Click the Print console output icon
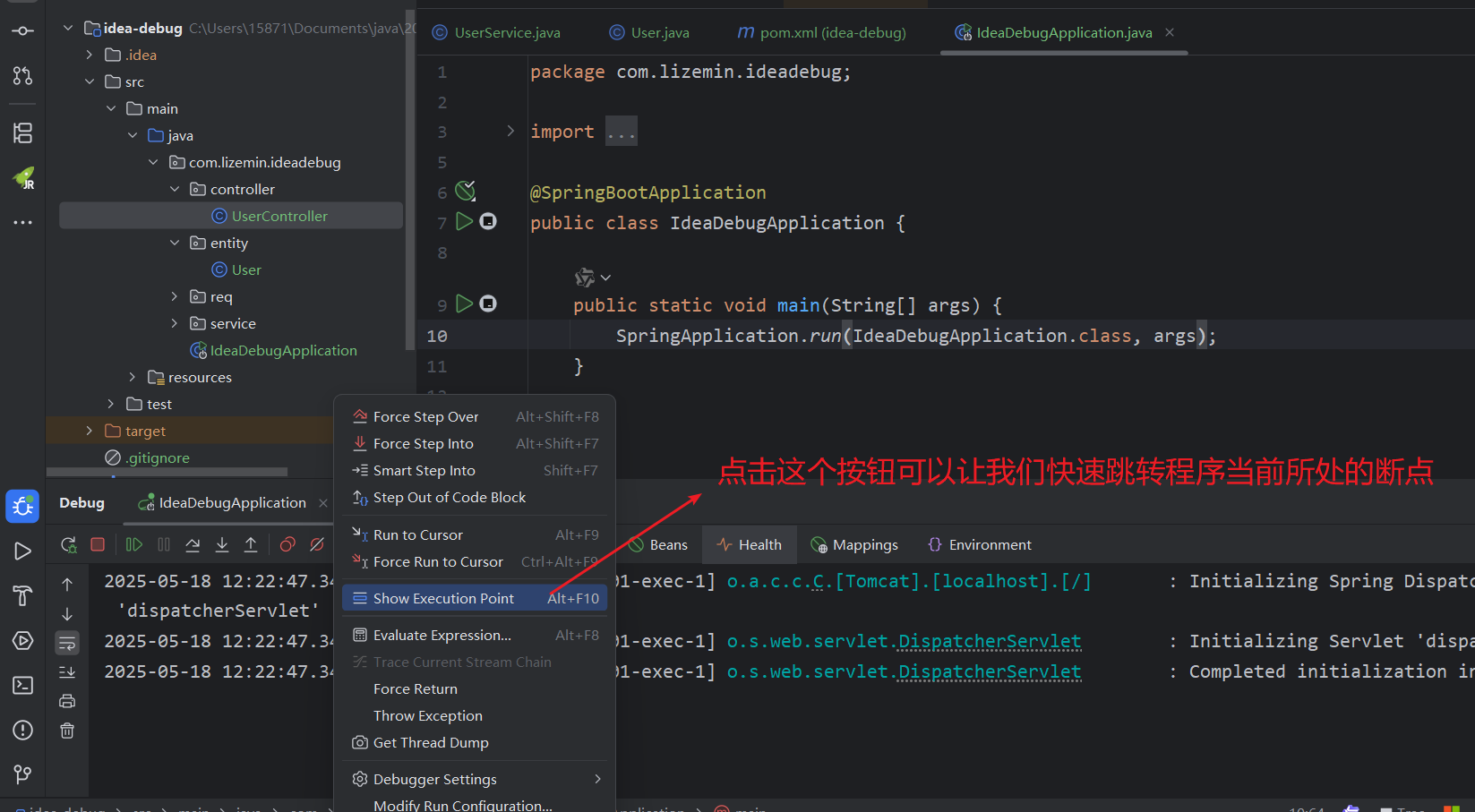The height and width of the screenshot is (812, 1475). (x=67, y=701)
